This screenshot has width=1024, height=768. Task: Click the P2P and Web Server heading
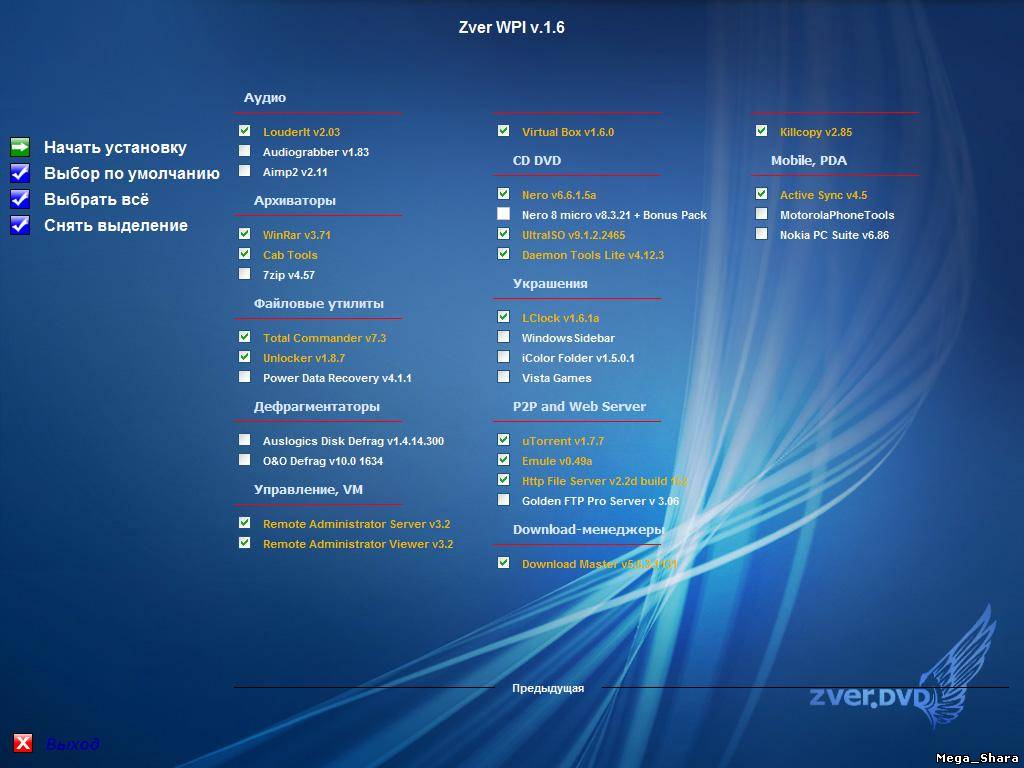[579, 407]
